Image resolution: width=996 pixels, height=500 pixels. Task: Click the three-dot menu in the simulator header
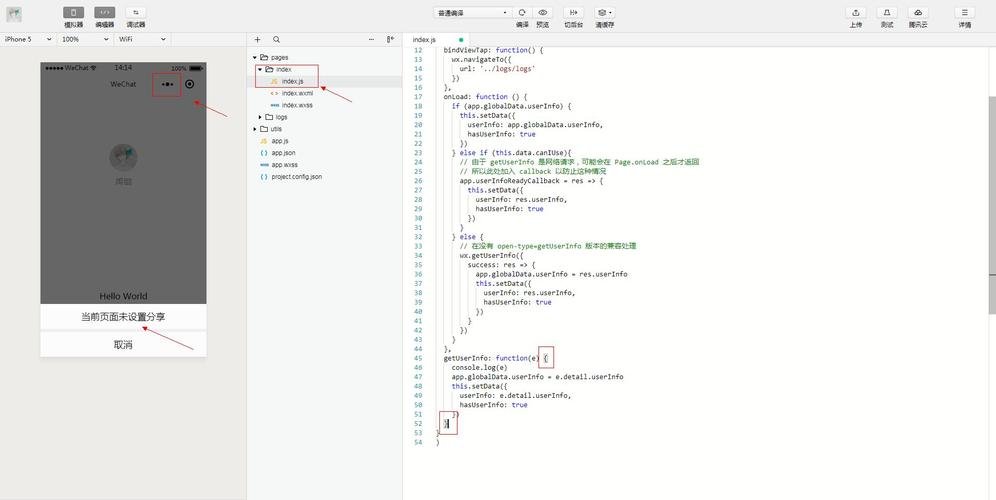(x=167, y=84)
